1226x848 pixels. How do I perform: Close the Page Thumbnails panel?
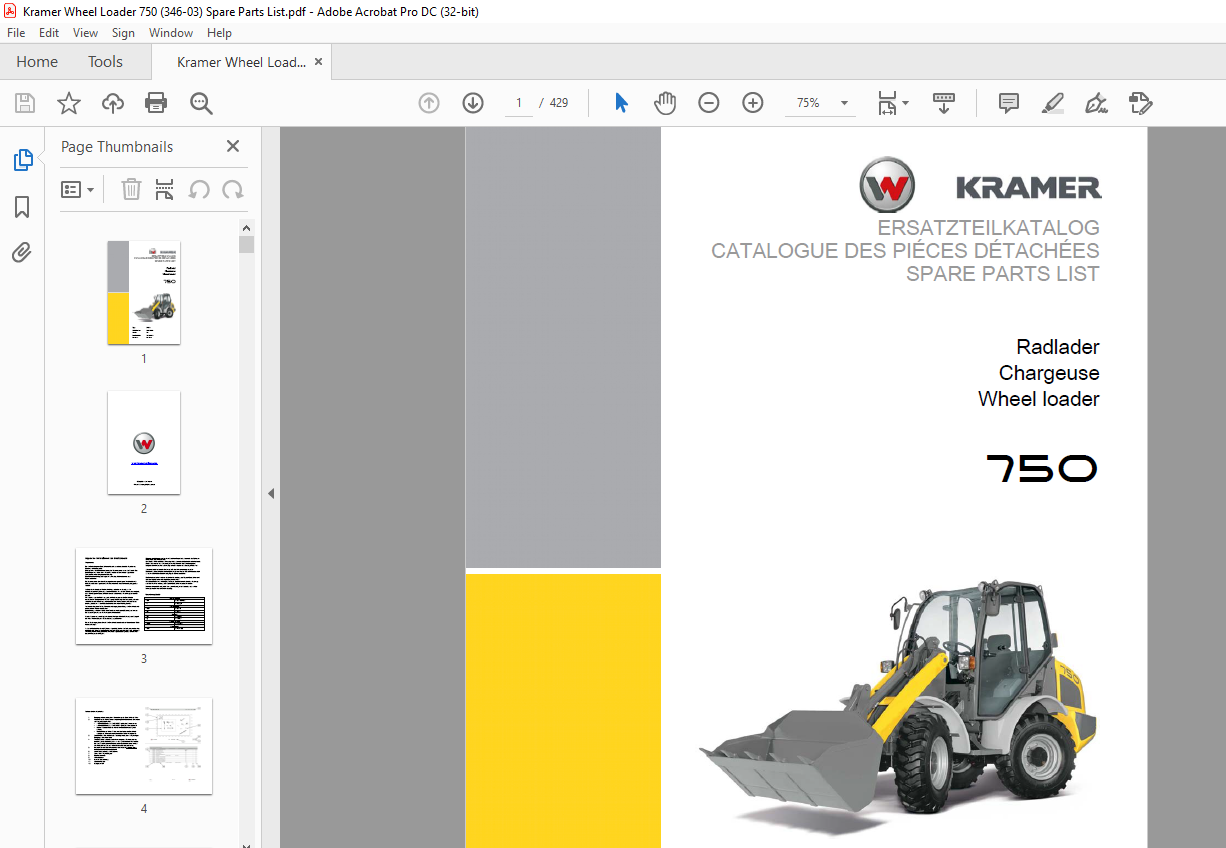(x=233, y=146)
